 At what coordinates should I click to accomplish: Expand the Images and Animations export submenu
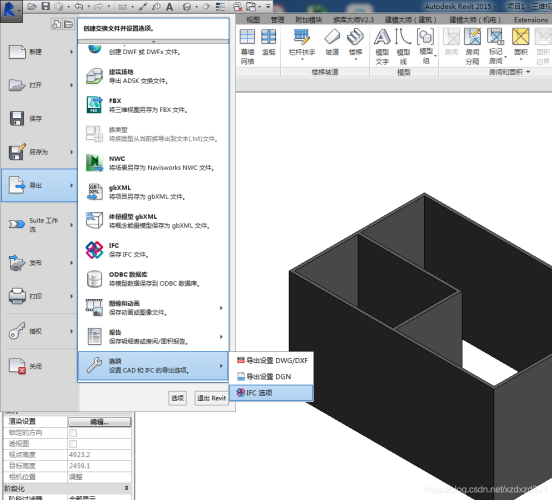click(x=221, y=308)
